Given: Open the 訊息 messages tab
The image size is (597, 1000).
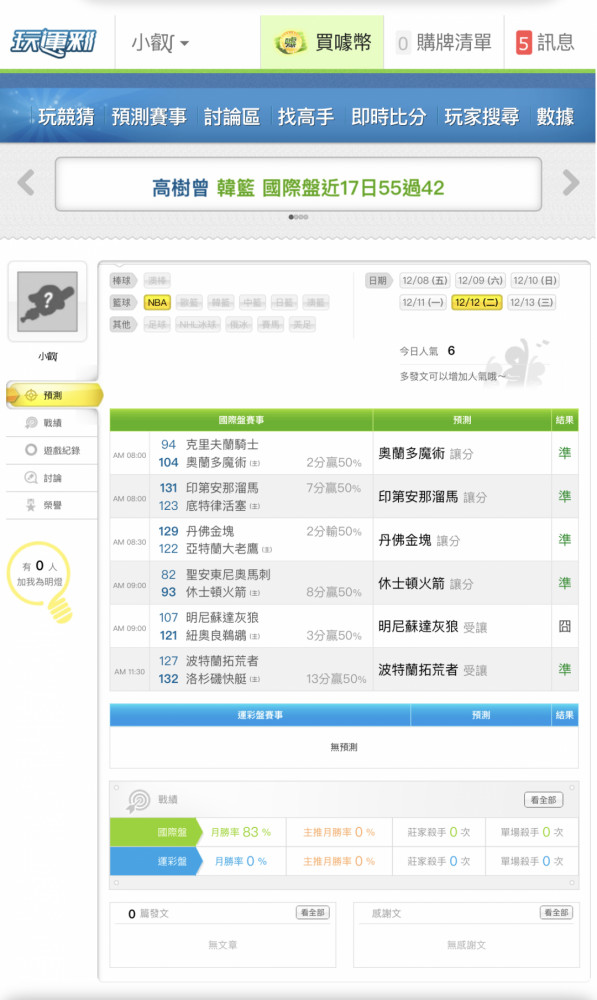Looking at the screenshot, I should coord(545,42).
